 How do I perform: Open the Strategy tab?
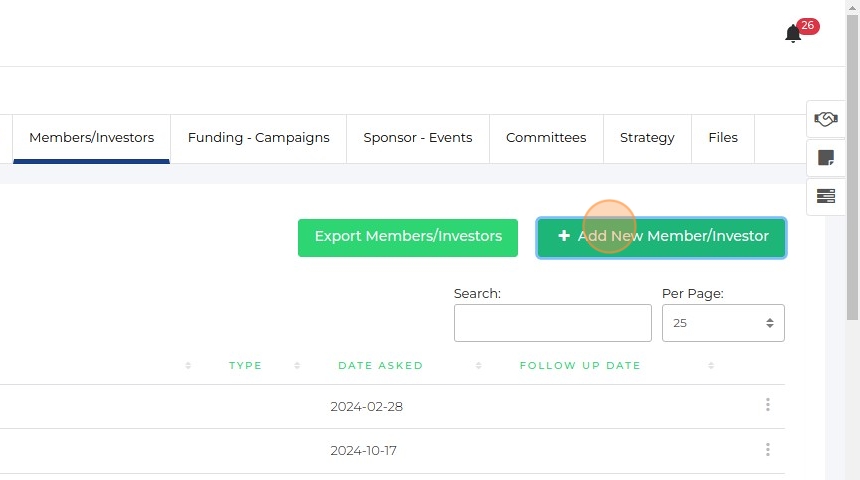point(647,138)
